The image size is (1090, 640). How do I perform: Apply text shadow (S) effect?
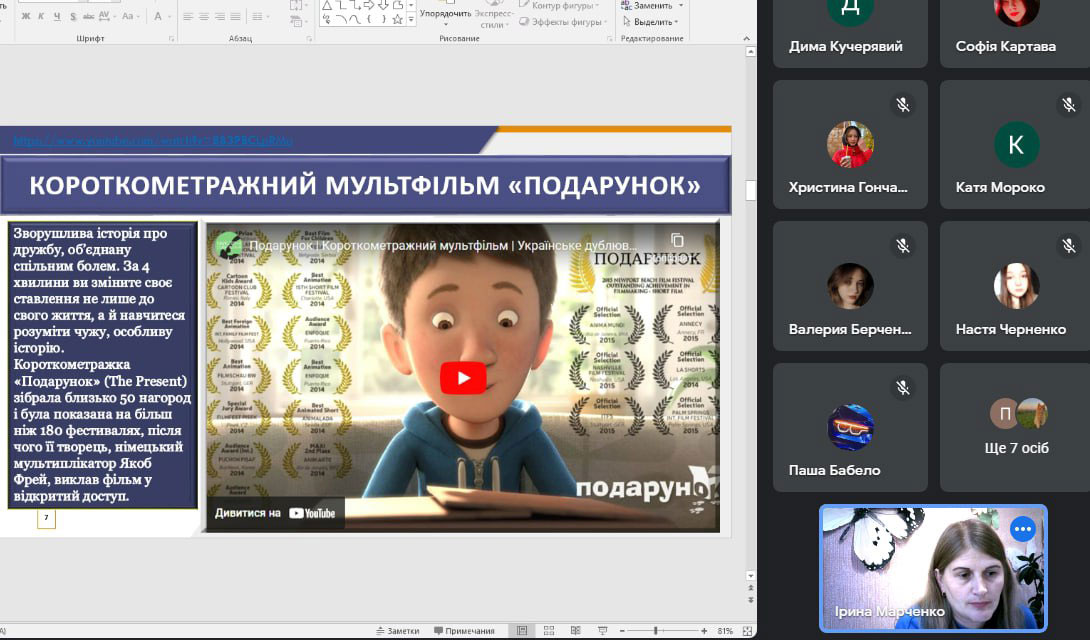pos(73,16)
